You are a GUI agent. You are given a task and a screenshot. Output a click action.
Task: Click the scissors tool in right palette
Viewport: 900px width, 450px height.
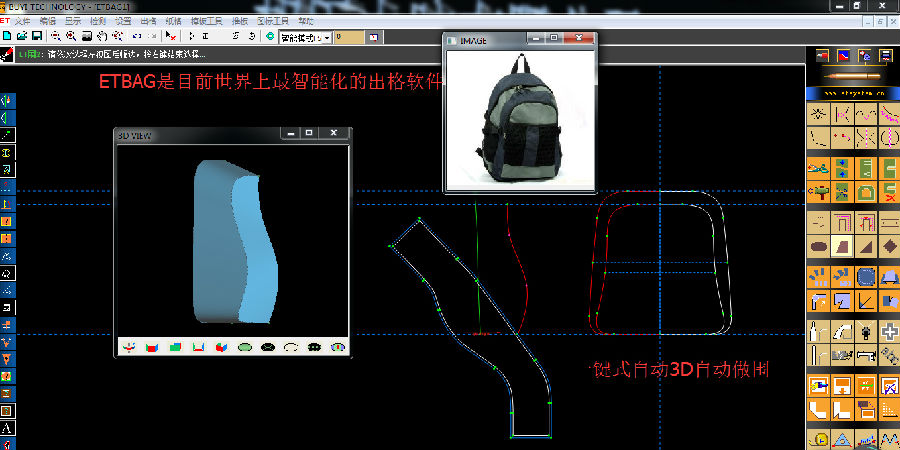(819, 168)
